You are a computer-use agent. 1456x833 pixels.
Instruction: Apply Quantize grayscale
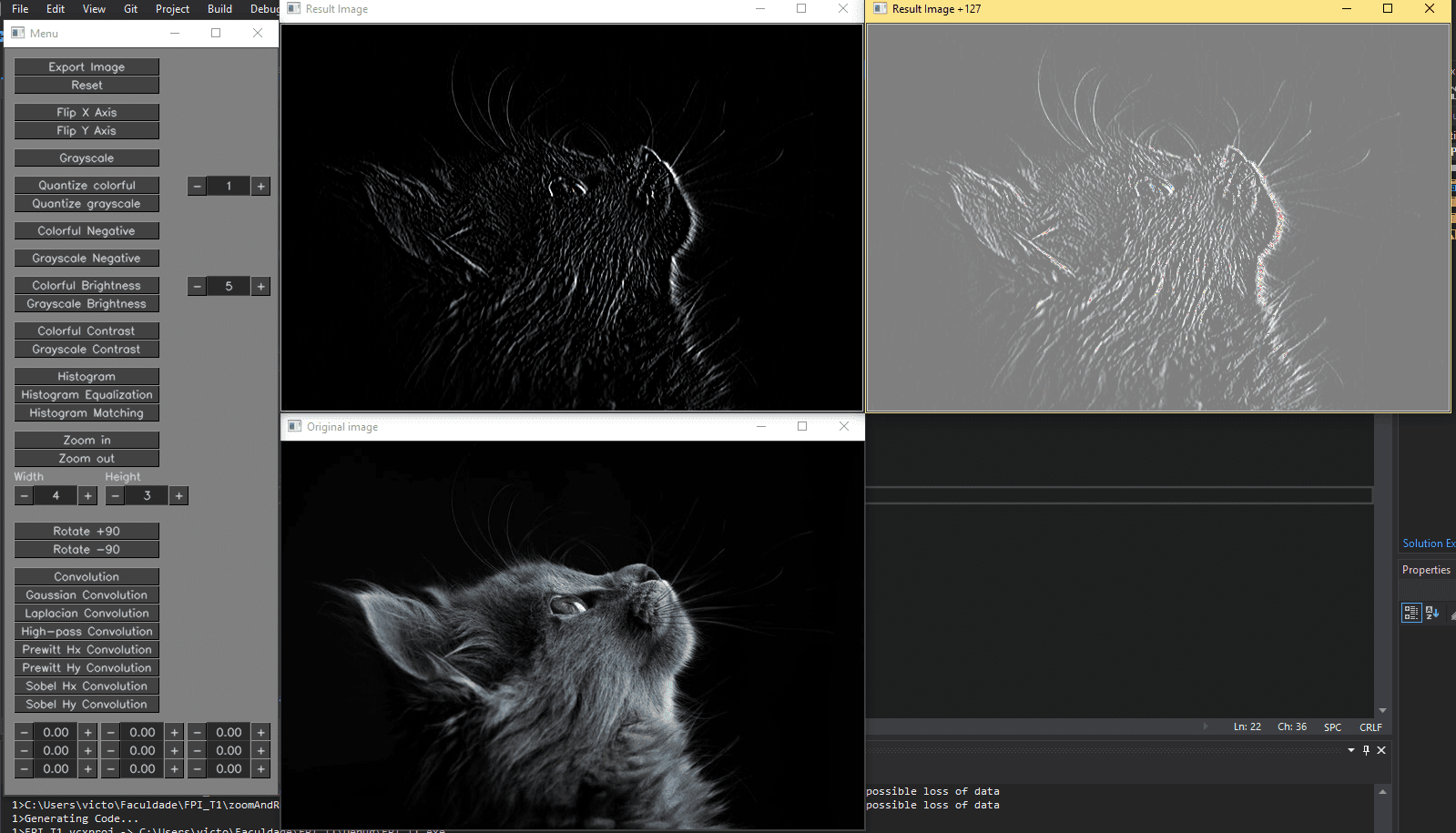87,203
